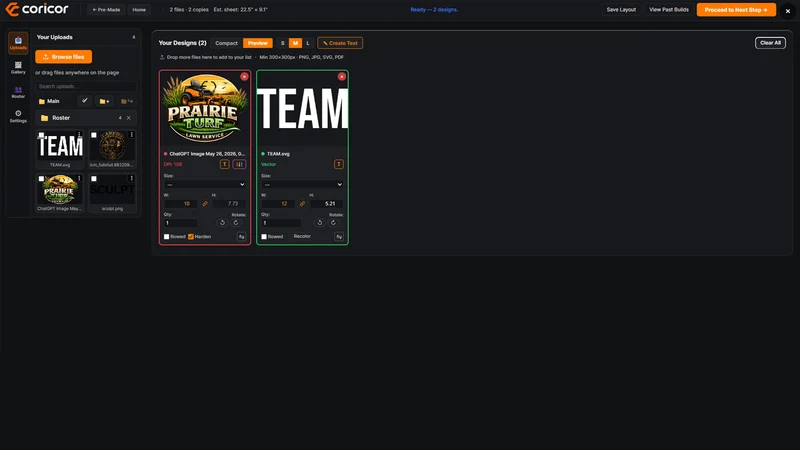The width and height of the screenshot is (800, 450).
Task: Click Save Layout
Action: click(621, 10)
